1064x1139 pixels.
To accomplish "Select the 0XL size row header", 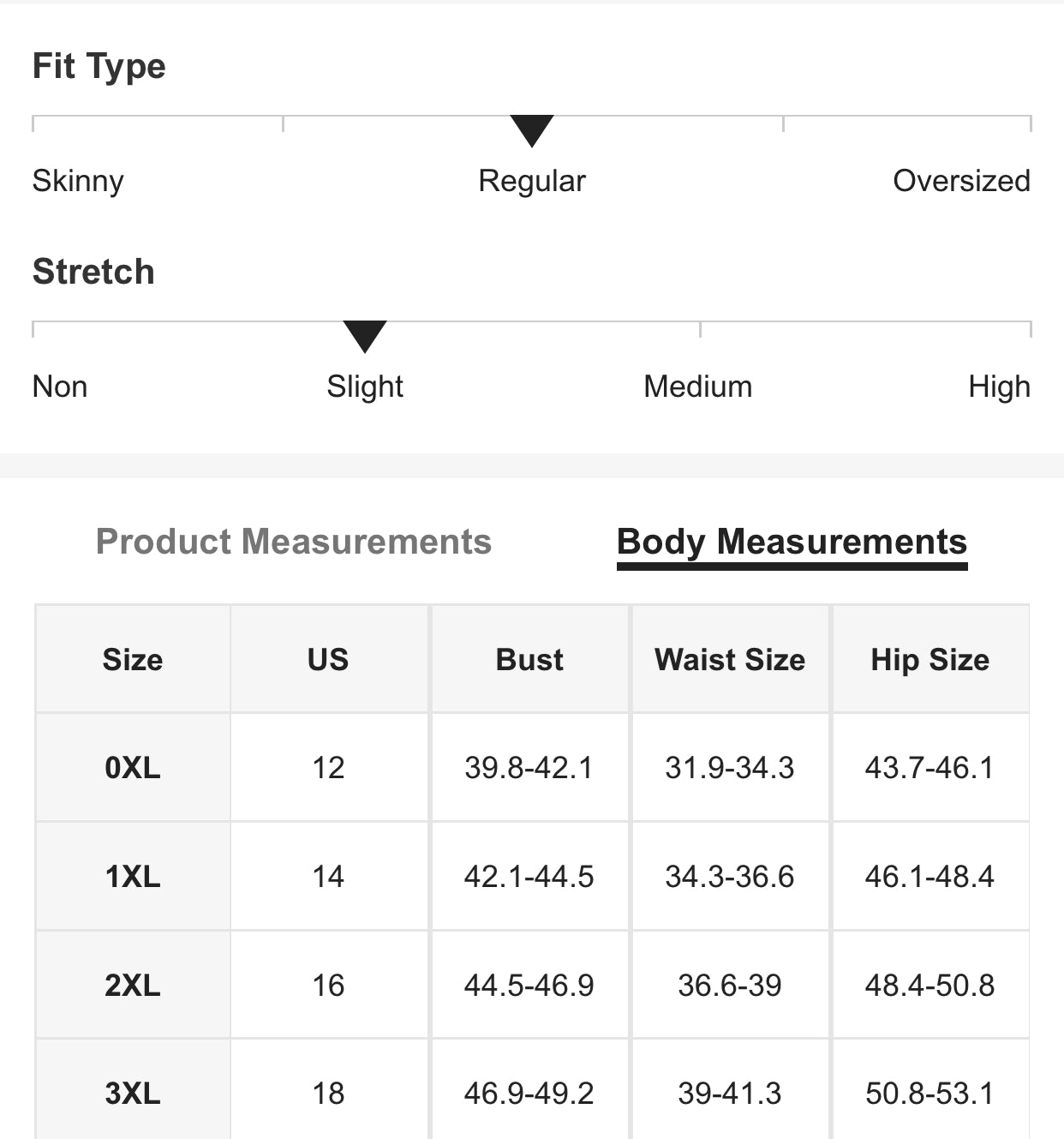I will coord(133,767).
